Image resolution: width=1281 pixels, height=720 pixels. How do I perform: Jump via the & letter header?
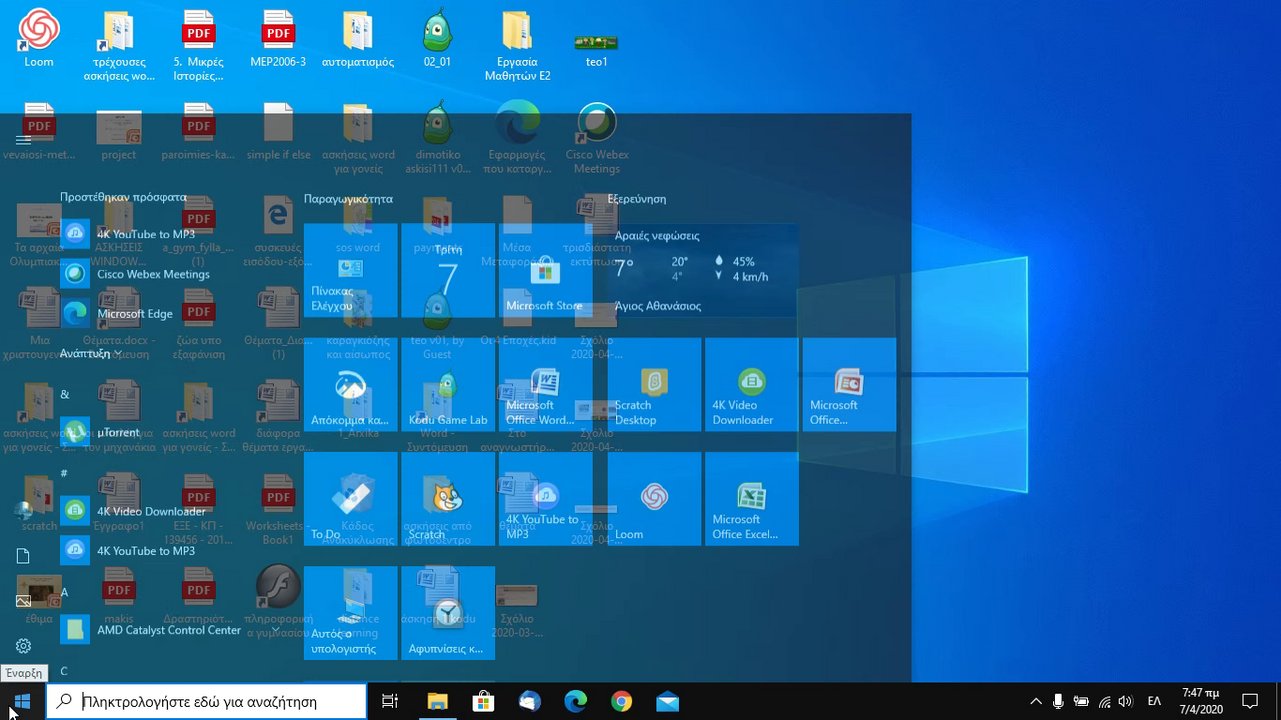point(65,394)
